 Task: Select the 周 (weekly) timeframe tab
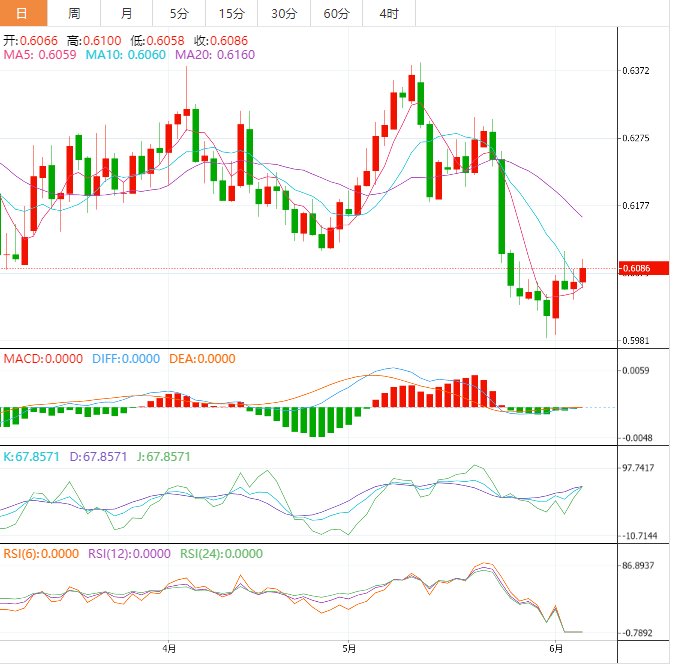74,13
